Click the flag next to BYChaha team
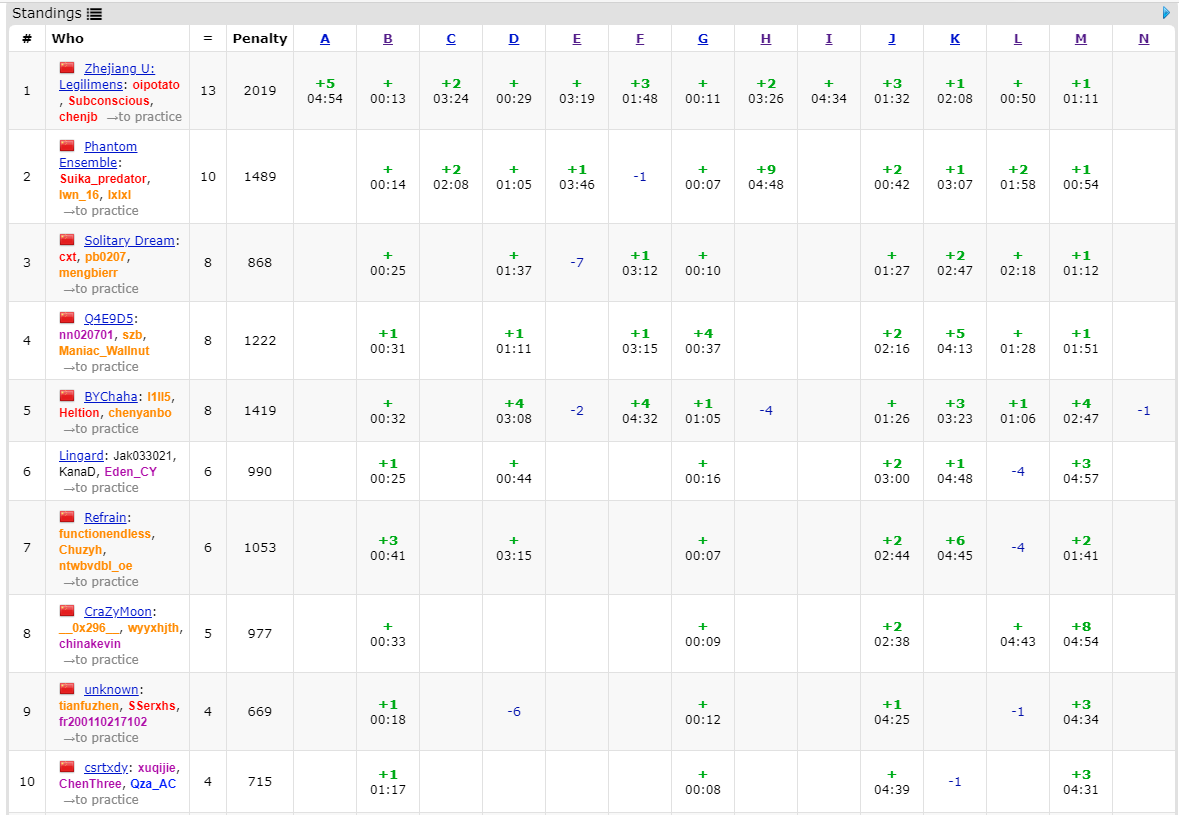The width and height of the screenshot is (1179, 815). pyautogui.click(x=67, y=396)
